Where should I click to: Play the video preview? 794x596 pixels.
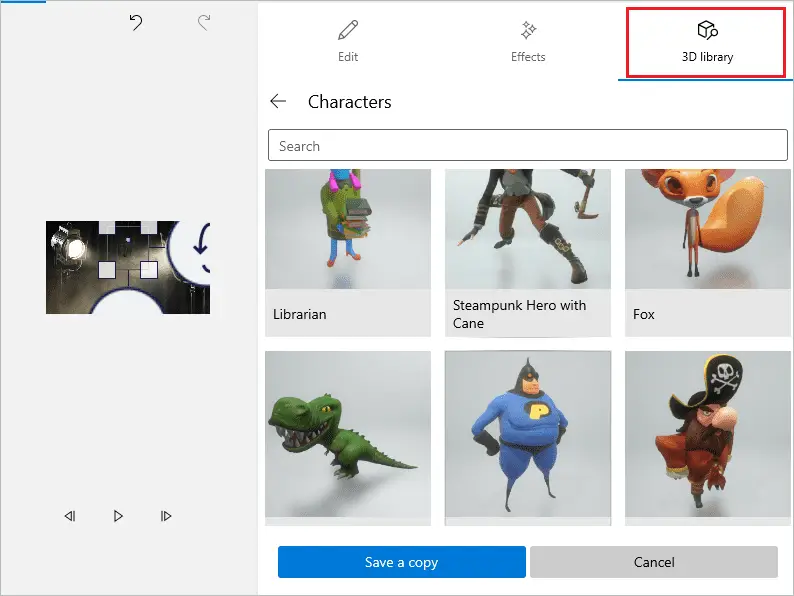[118, 516]
